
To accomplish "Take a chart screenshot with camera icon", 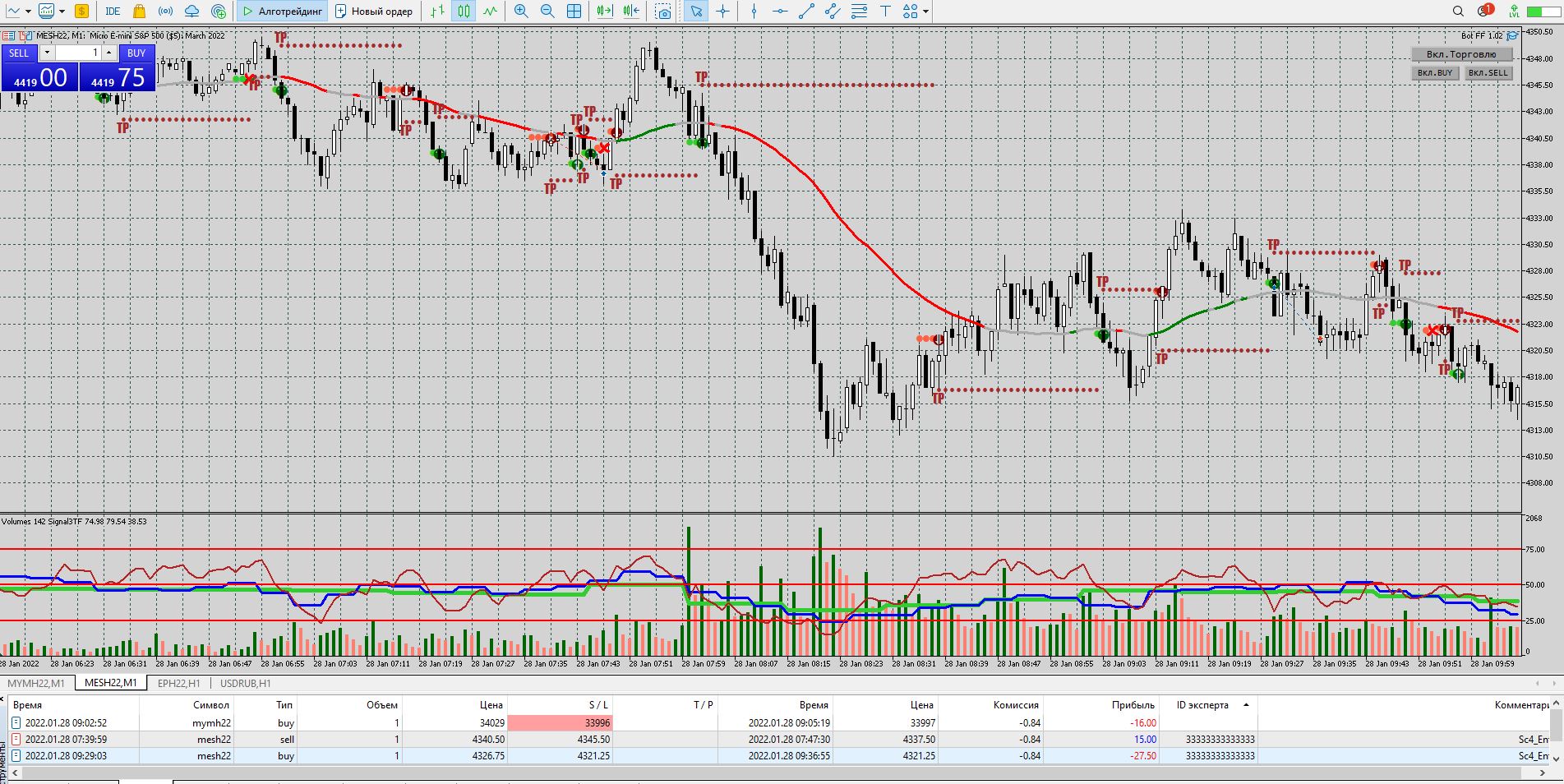I will point(663,12).
